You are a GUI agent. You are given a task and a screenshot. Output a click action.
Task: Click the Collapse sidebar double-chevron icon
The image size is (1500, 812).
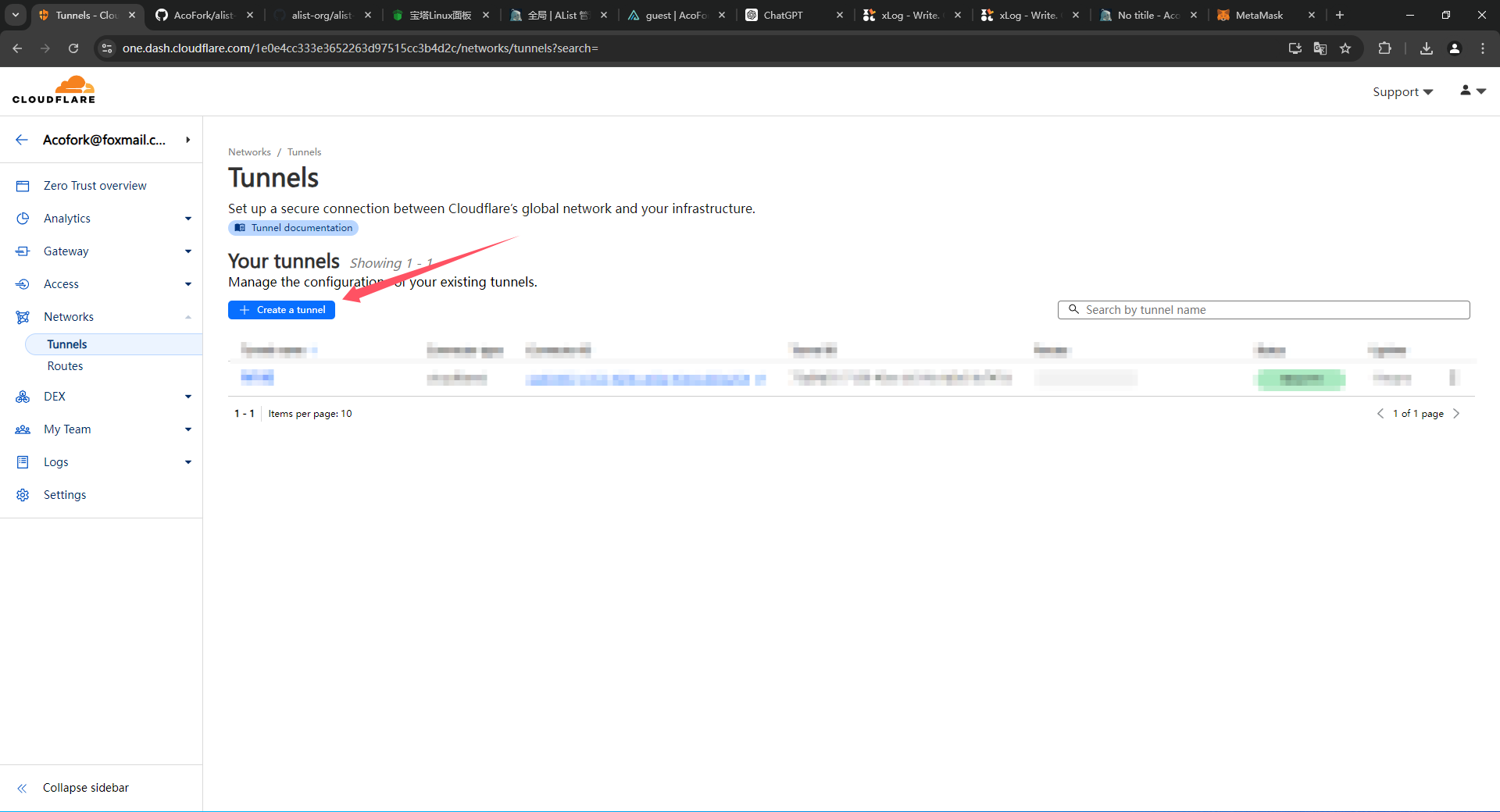click(x=22, y=788)
